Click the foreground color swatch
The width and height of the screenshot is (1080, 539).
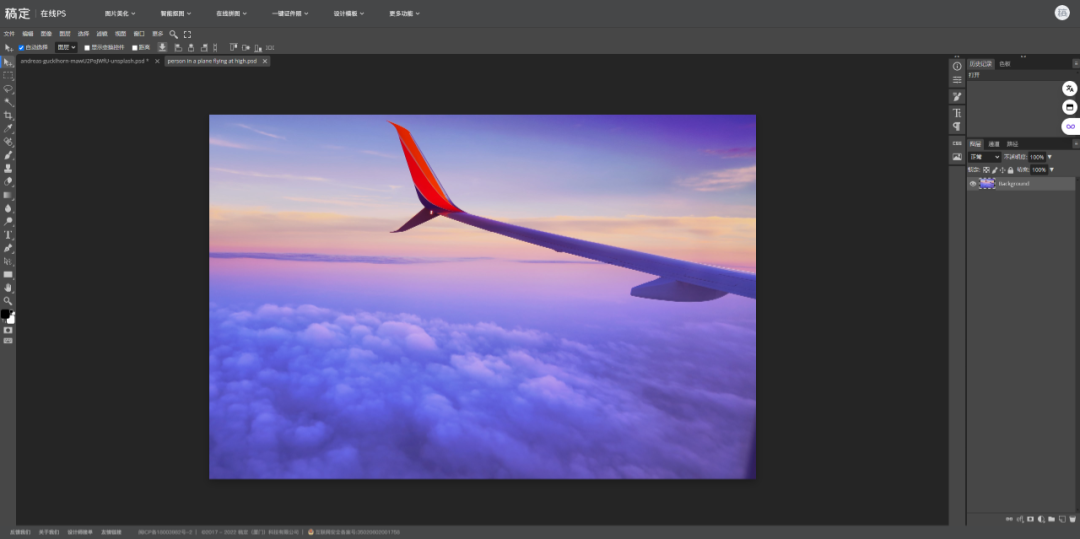pyautogui.click(x=5, y=314)
